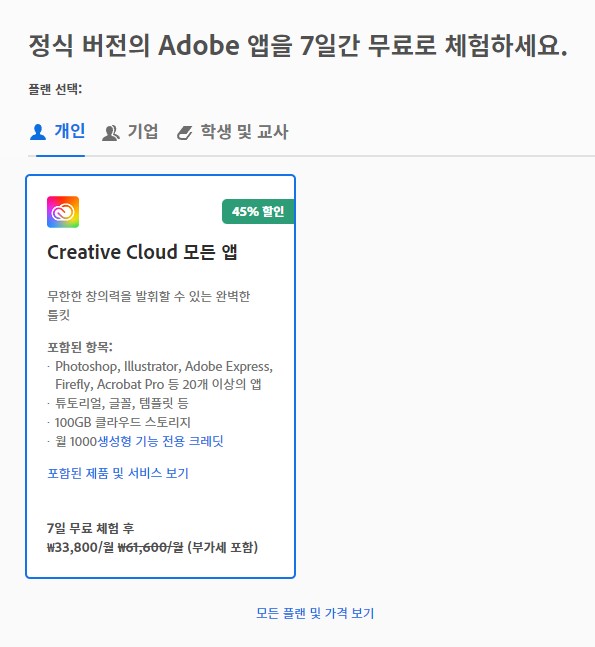Switch to the 기업 tab
The image size is (595, 647).
[130, 132]
